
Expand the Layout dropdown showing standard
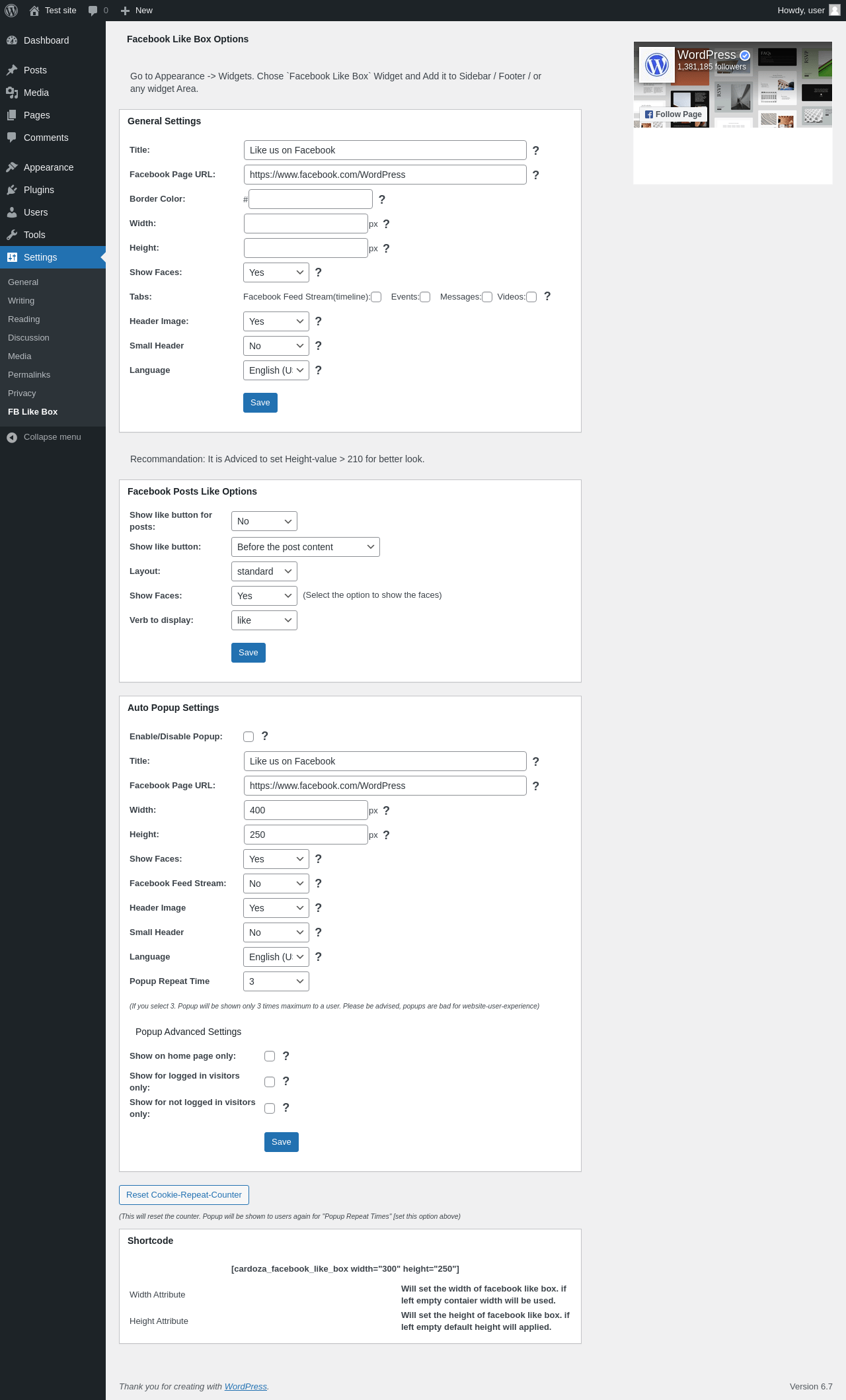click(x=264, y=571)
